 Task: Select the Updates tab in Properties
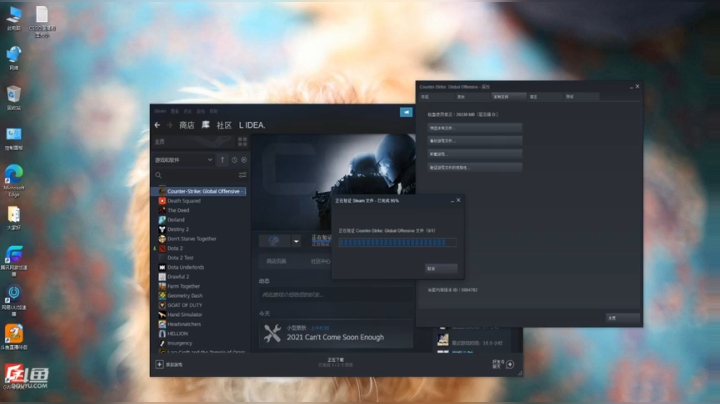click(472, 97)
